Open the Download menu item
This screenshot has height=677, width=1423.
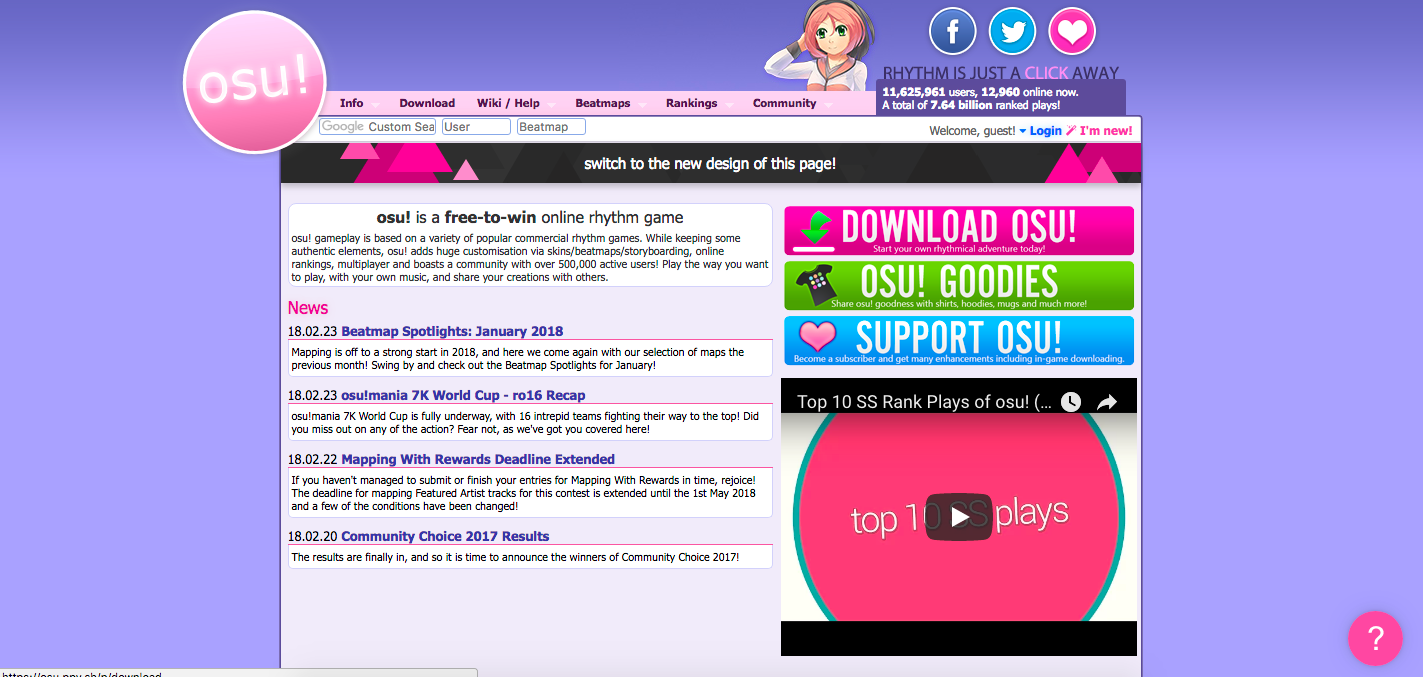tap(427, 103)
